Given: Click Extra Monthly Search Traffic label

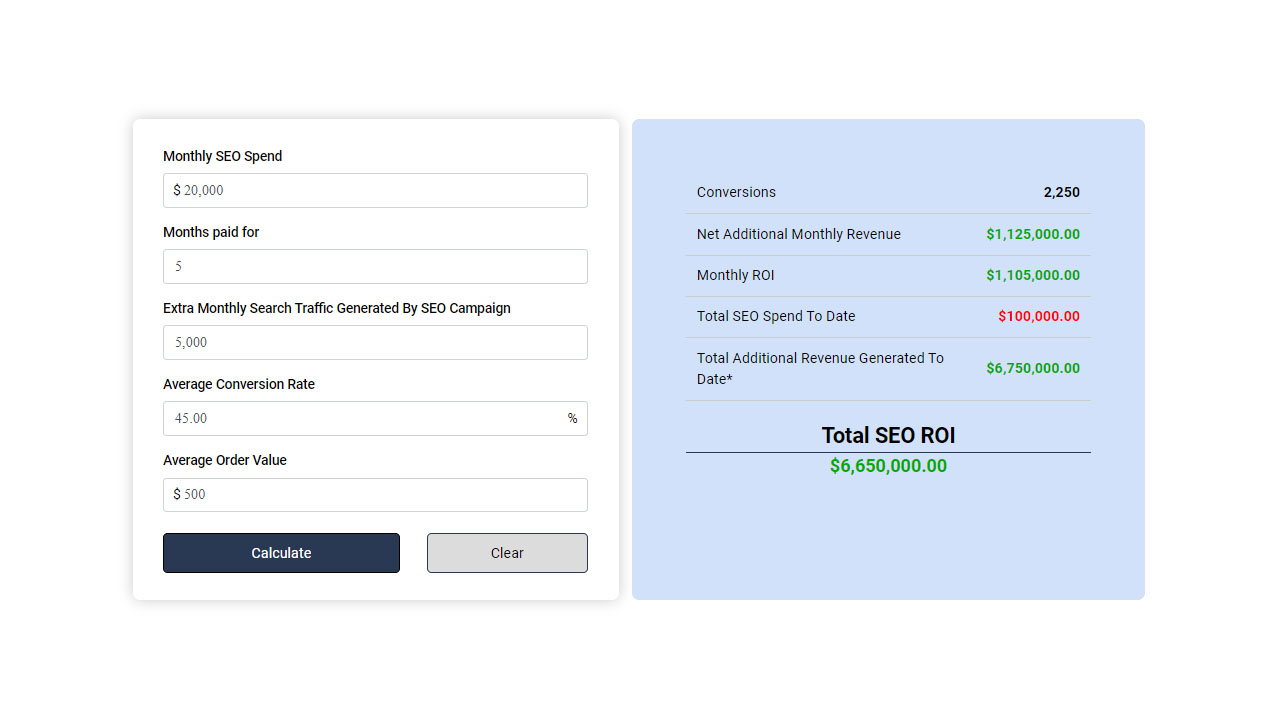Looking at the screenshot, I should pos(337,308).
